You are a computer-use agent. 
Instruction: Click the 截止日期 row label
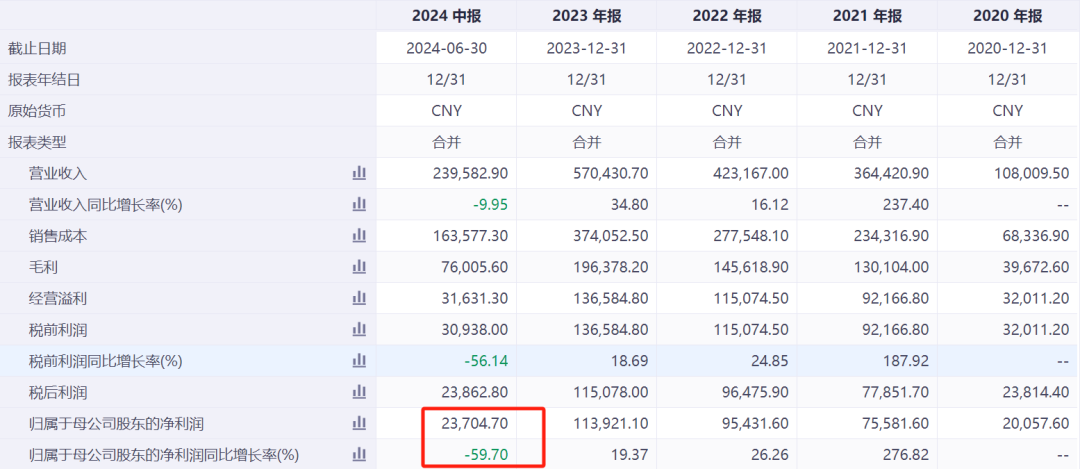point(37,48)
